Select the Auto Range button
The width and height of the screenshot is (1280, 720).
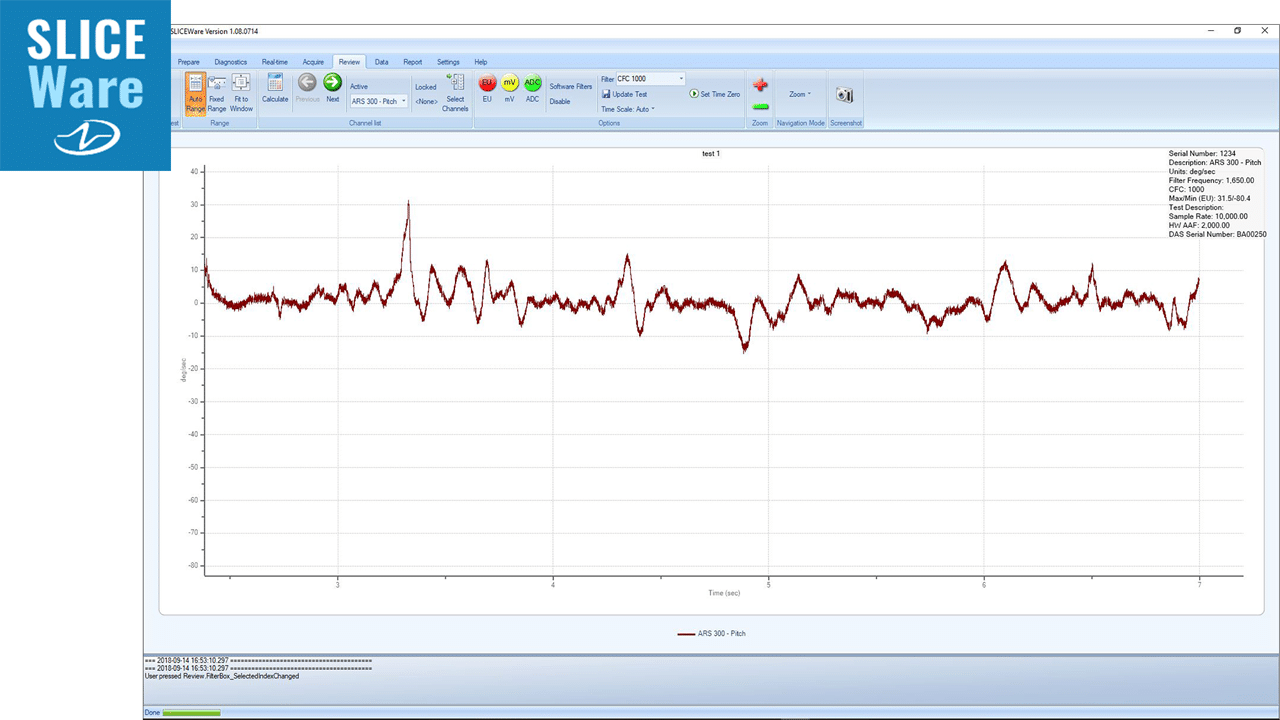[195, 92]
